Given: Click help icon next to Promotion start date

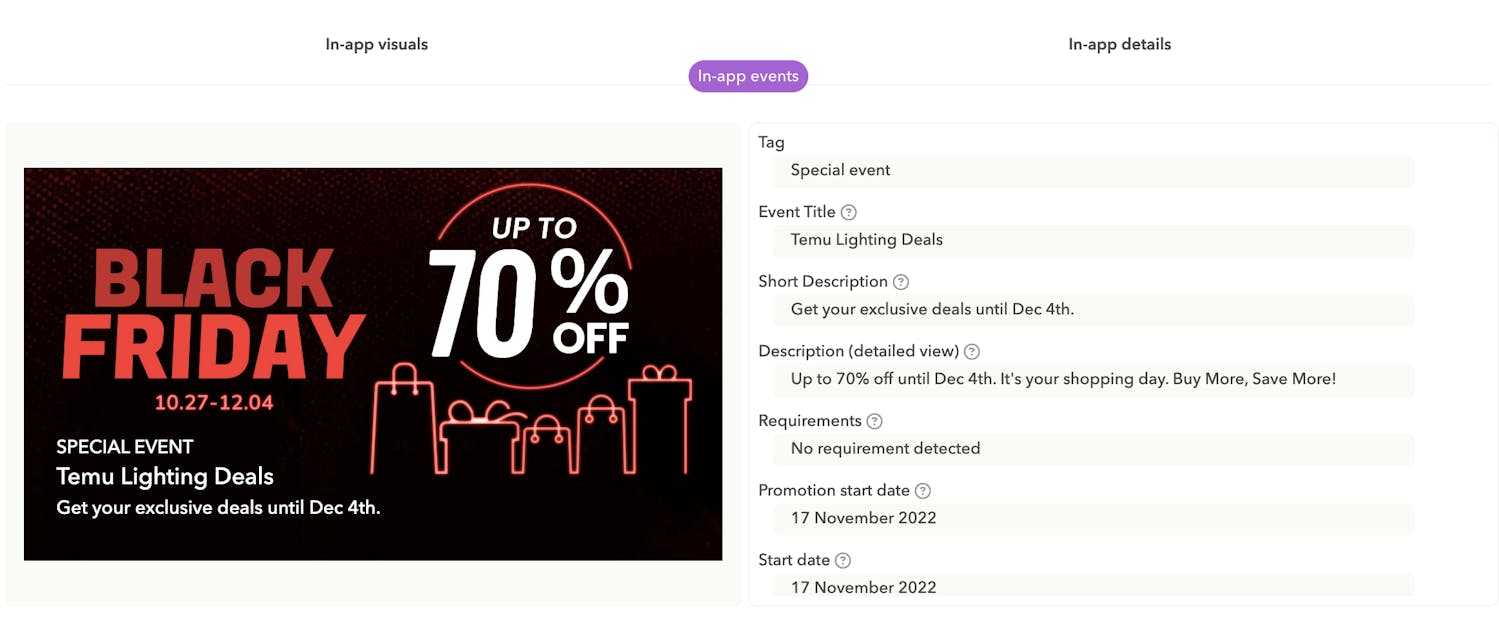Looking at the screenshot, I should [923, 491].
